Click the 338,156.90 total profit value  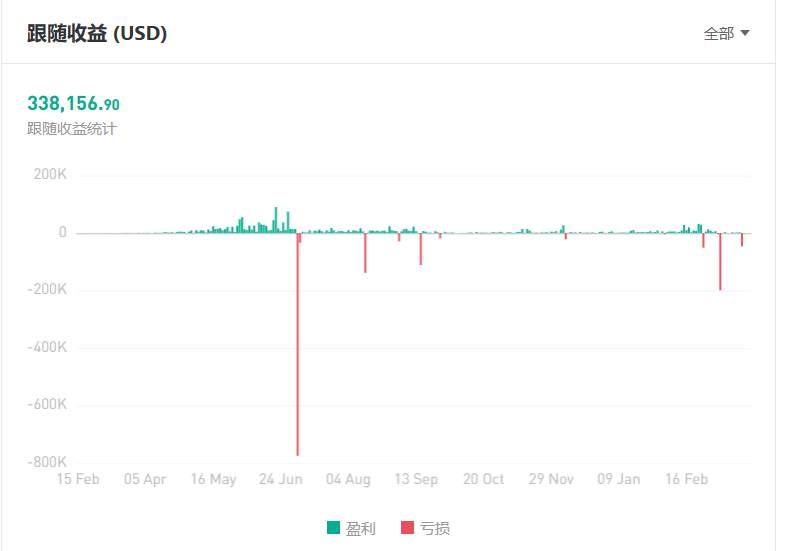(x=73, y=103)
